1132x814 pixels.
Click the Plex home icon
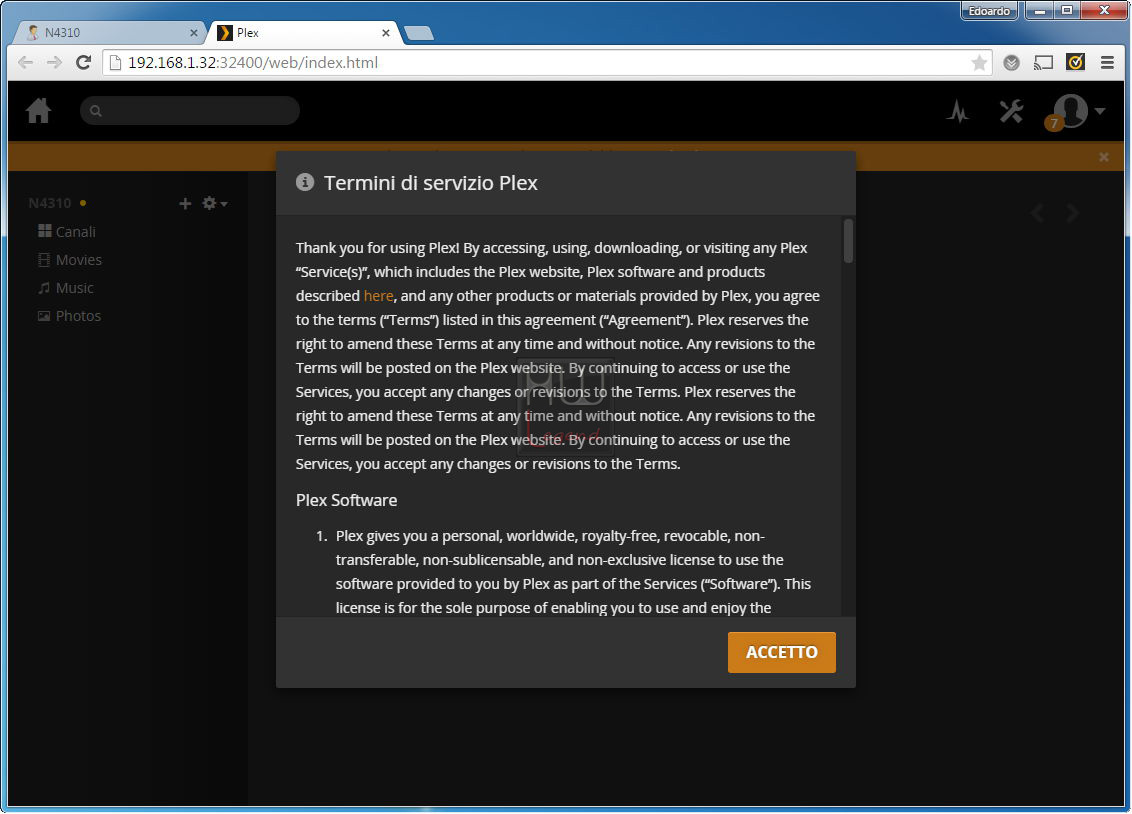pos(38,110)
